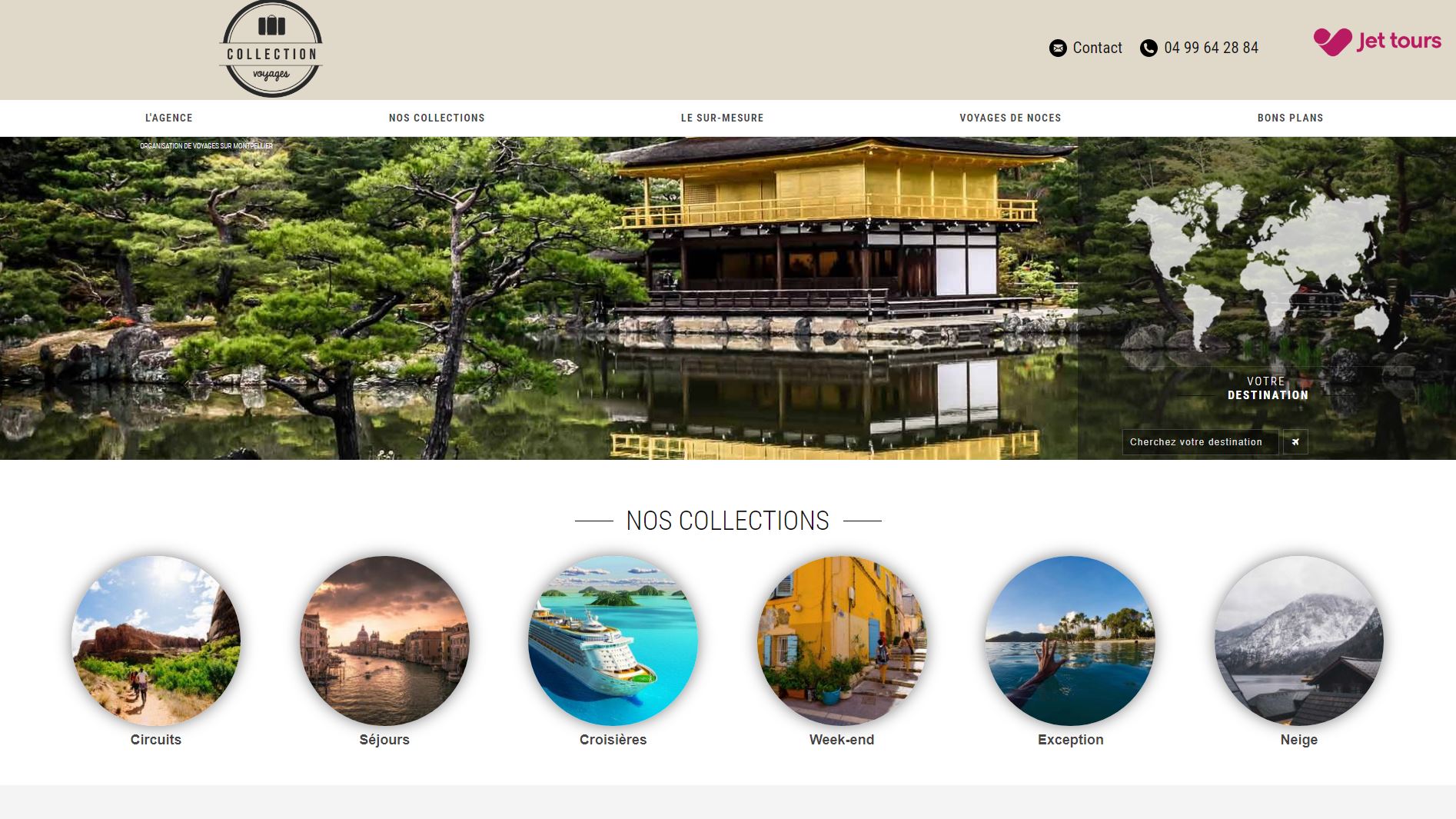This screenshot has height=819, width=1456.
Task: Open the NOS COLLECTIONS menu
Action: 437,118
